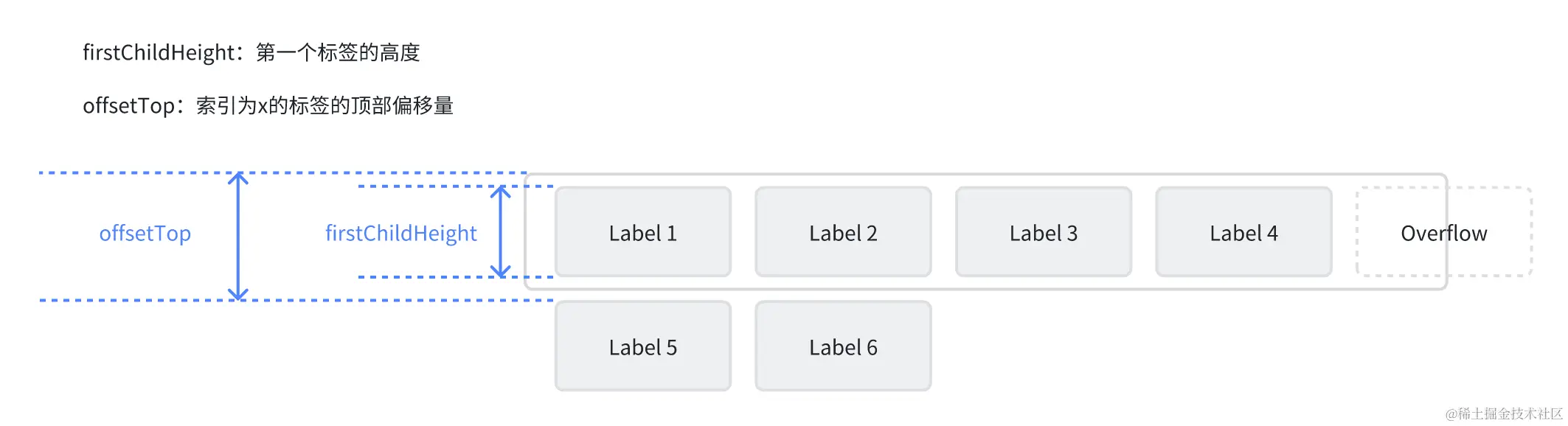Click the 稀土掘金技术社区 watermark

pyautogui.click(x=1503, y=413)
